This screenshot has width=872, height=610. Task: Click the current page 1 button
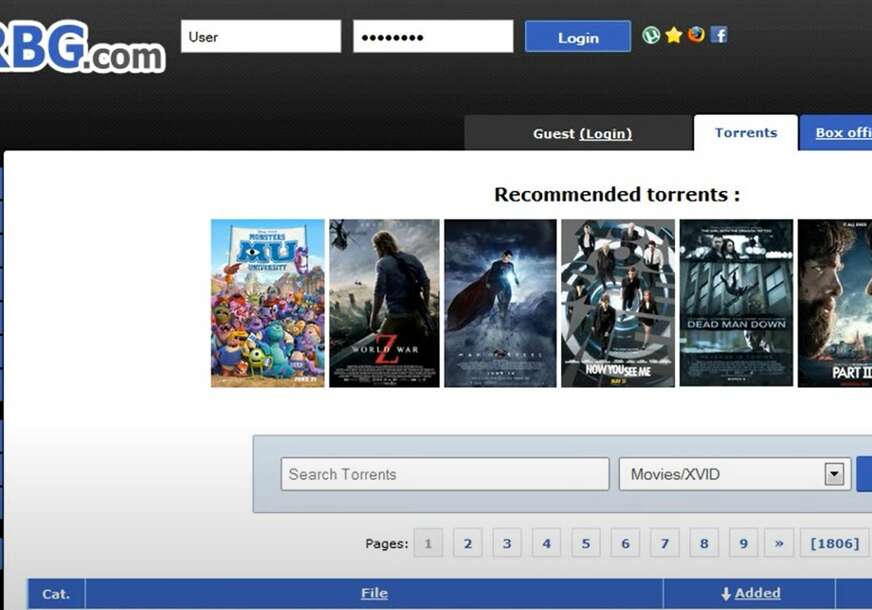coord(428,543)
